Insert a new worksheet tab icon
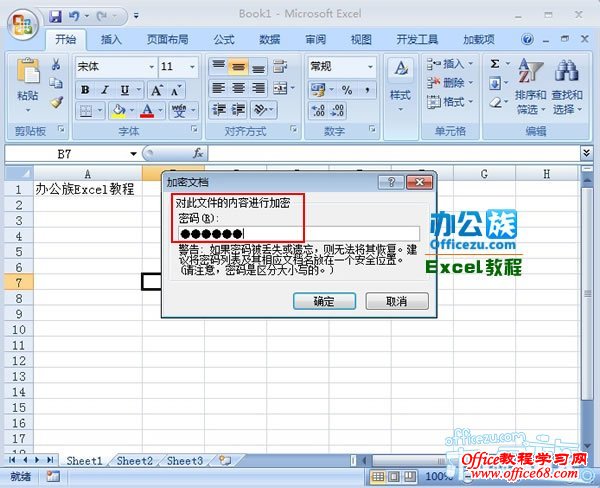This screenshot has width=600, height=488. coord(225,460)
